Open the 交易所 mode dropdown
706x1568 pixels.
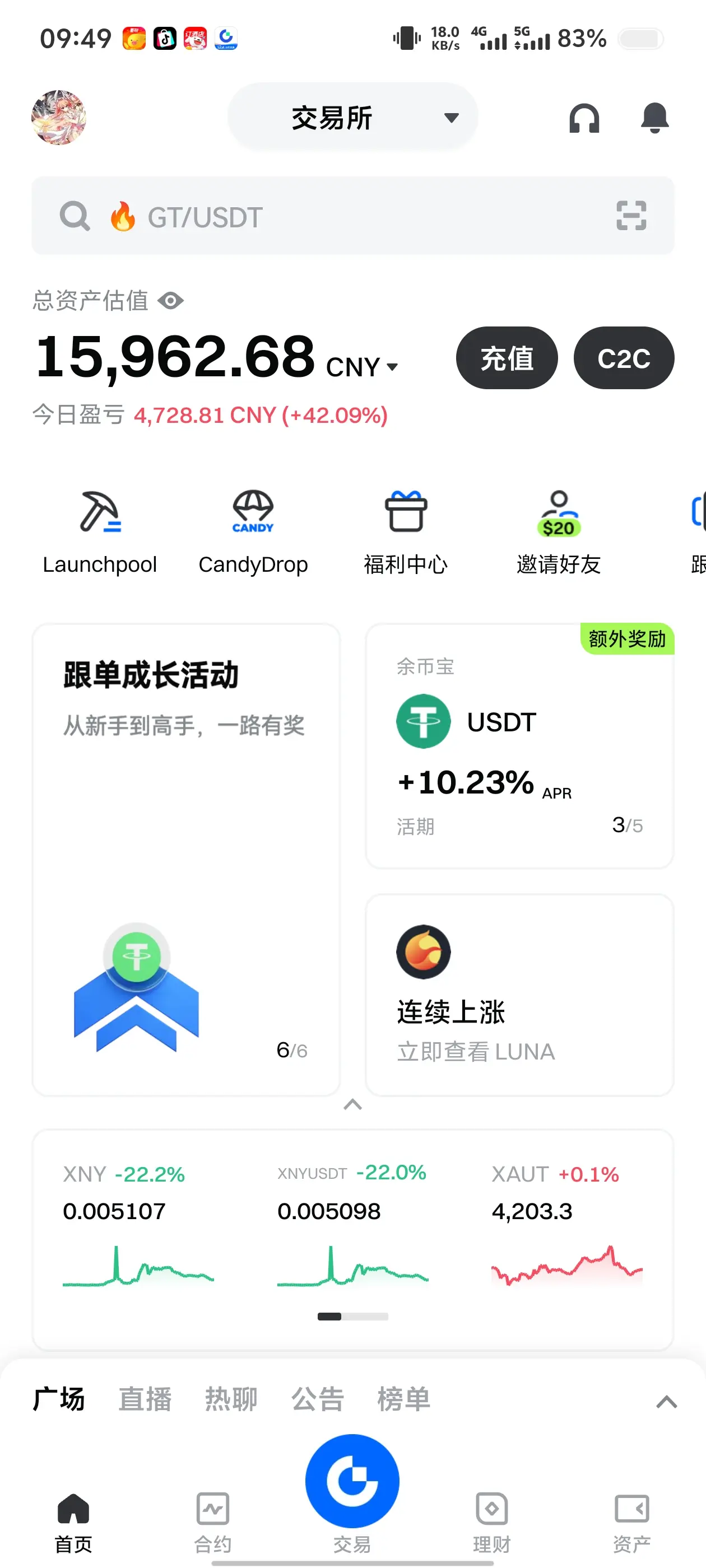coord(352,118)
